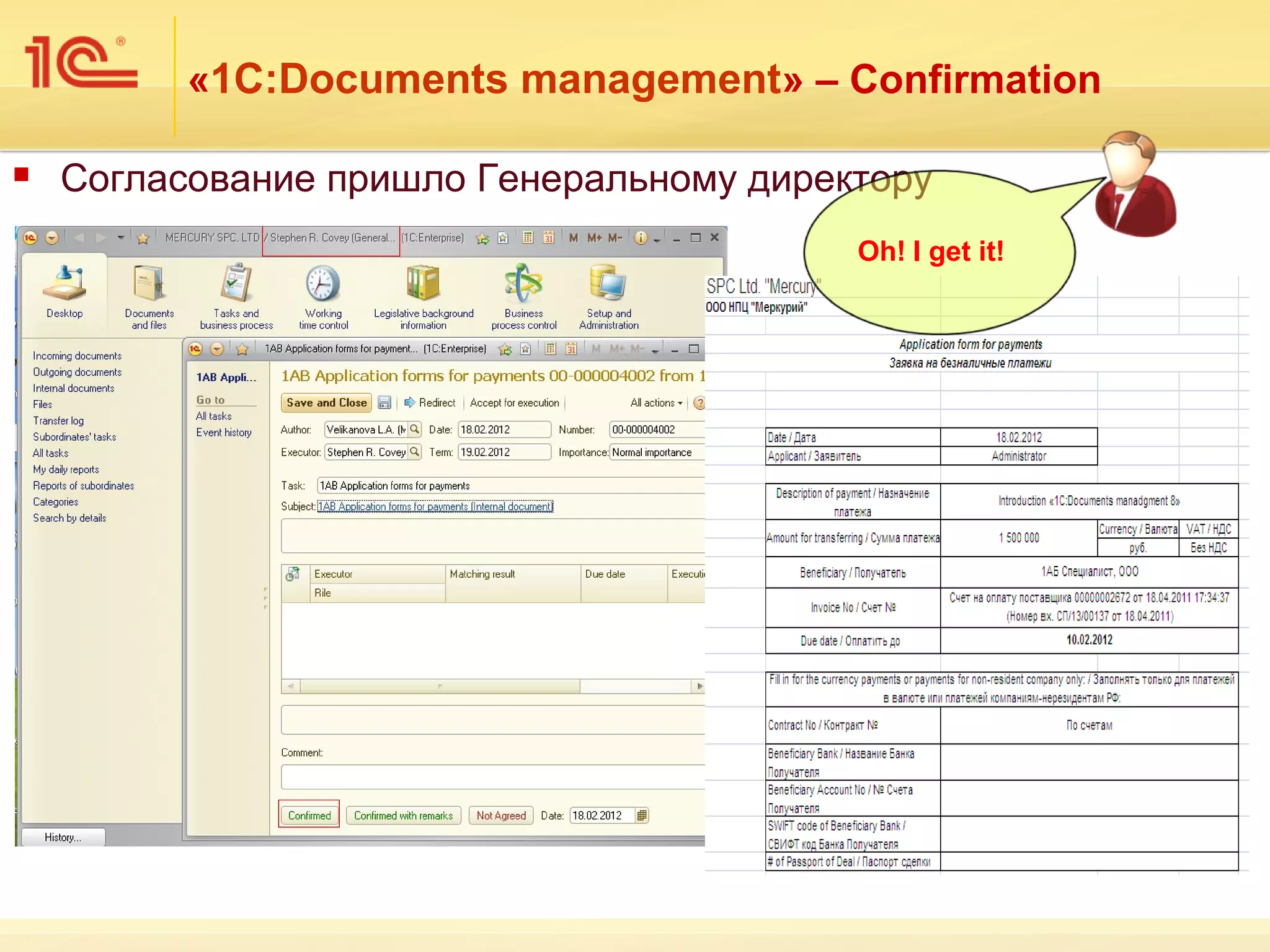
Task: Open the 1AB Application forms subject link
Action: (435, 506)
